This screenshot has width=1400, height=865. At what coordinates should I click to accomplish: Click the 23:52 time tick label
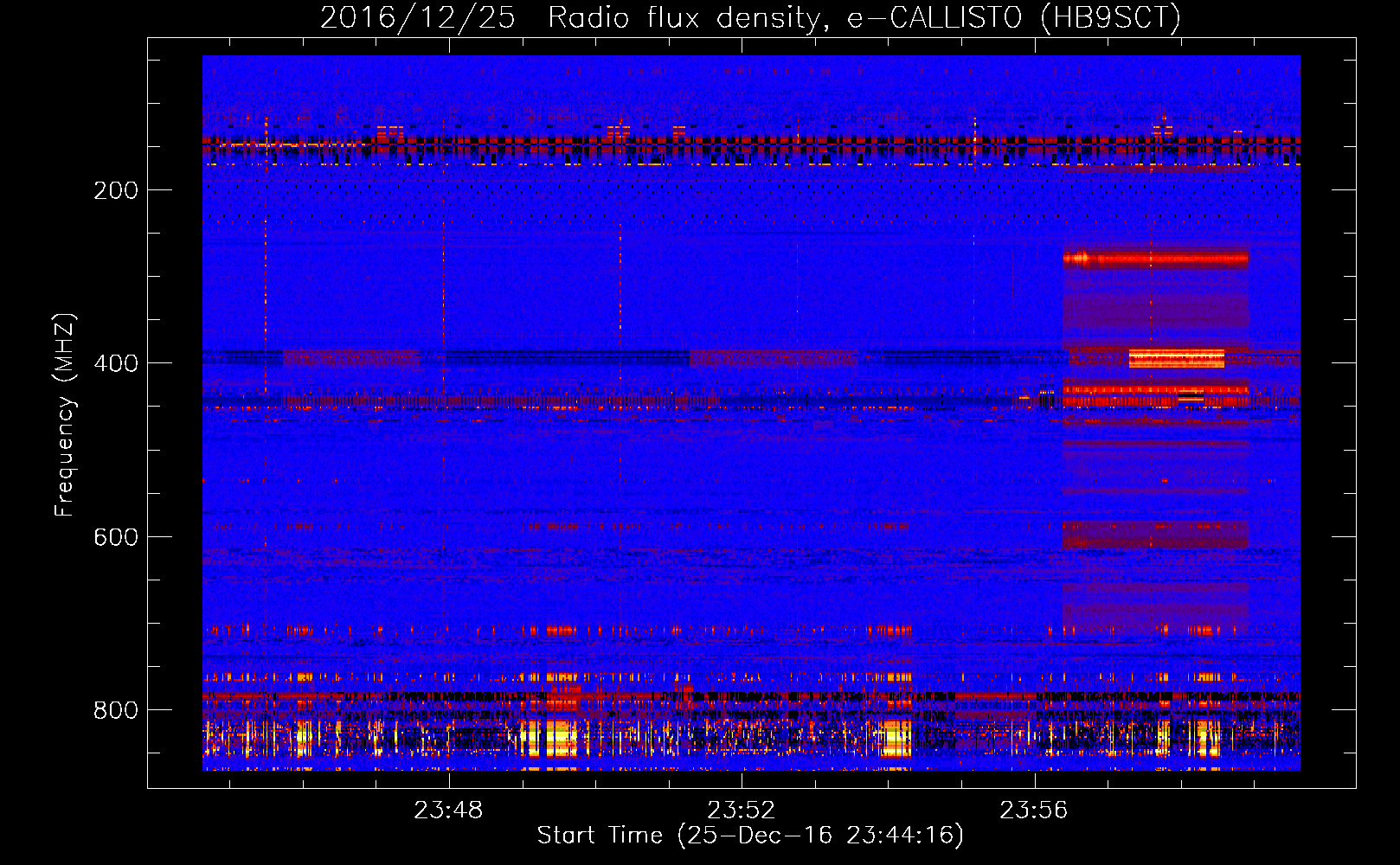[x=741, y=811]
